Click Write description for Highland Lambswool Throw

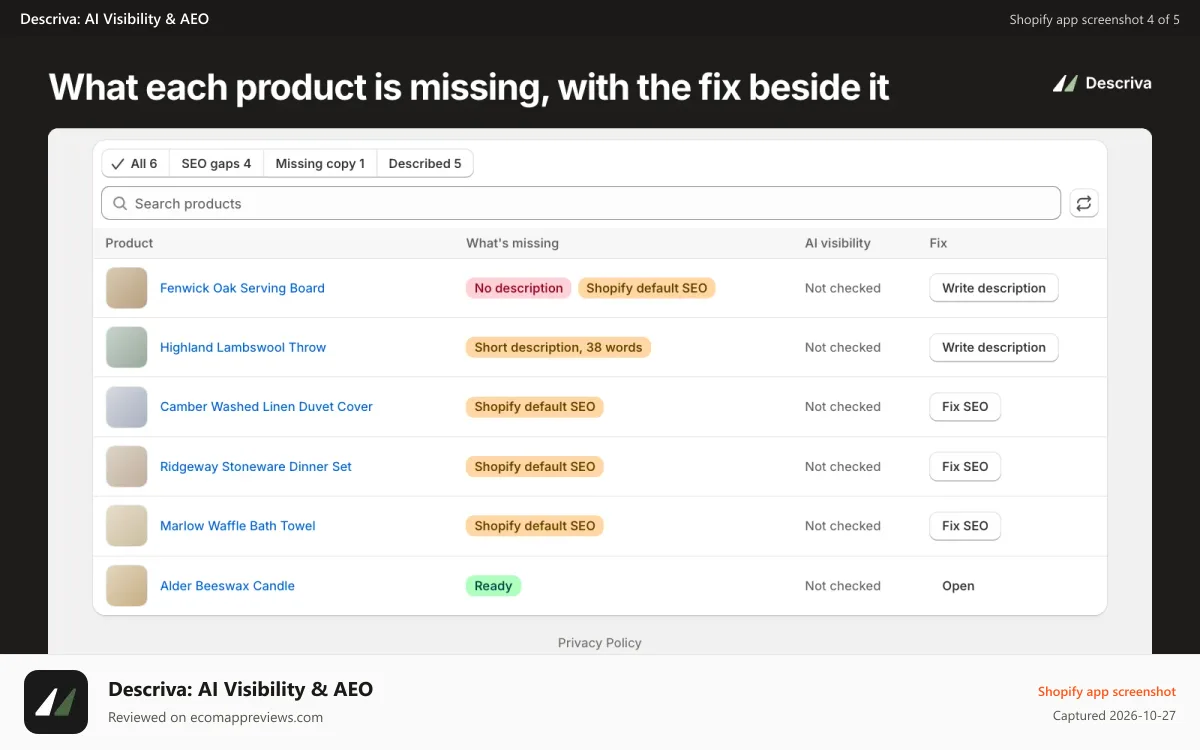[x=994, y=347]
